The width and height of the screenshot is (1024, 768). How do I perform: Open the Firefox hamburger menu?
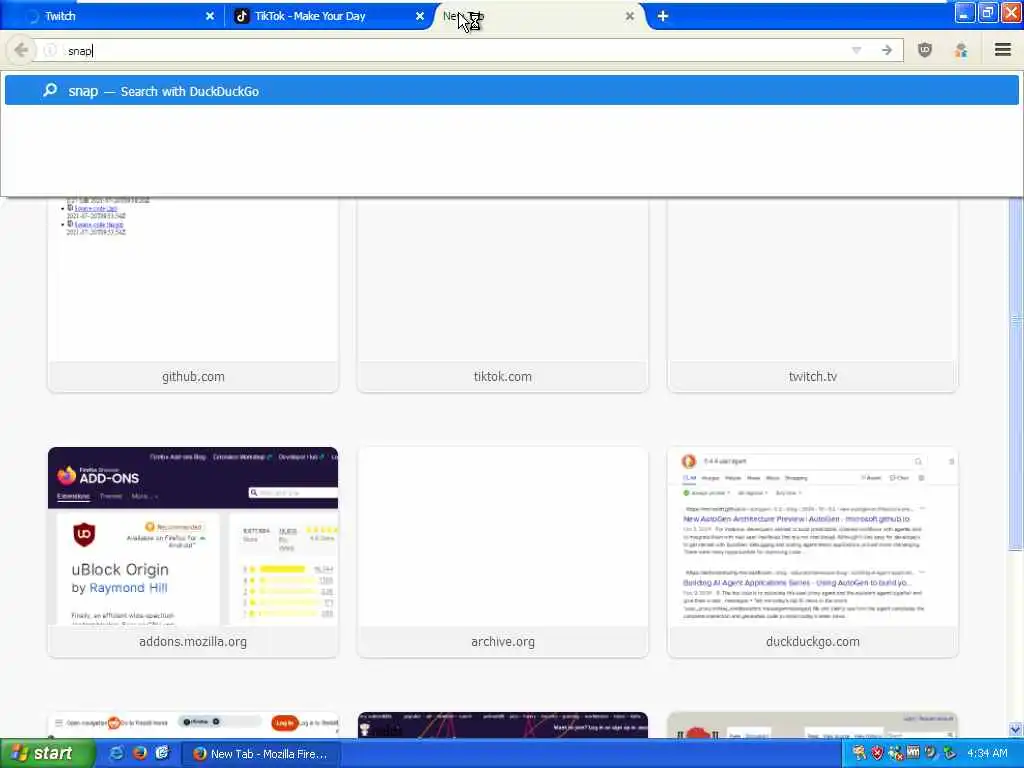pyautogui.click(x=1003, y=50)
